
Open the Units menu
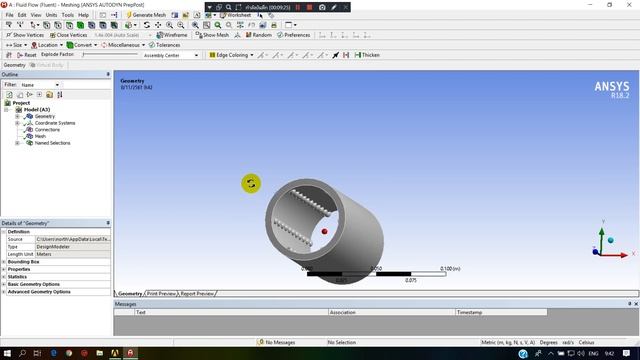[51, 15]
